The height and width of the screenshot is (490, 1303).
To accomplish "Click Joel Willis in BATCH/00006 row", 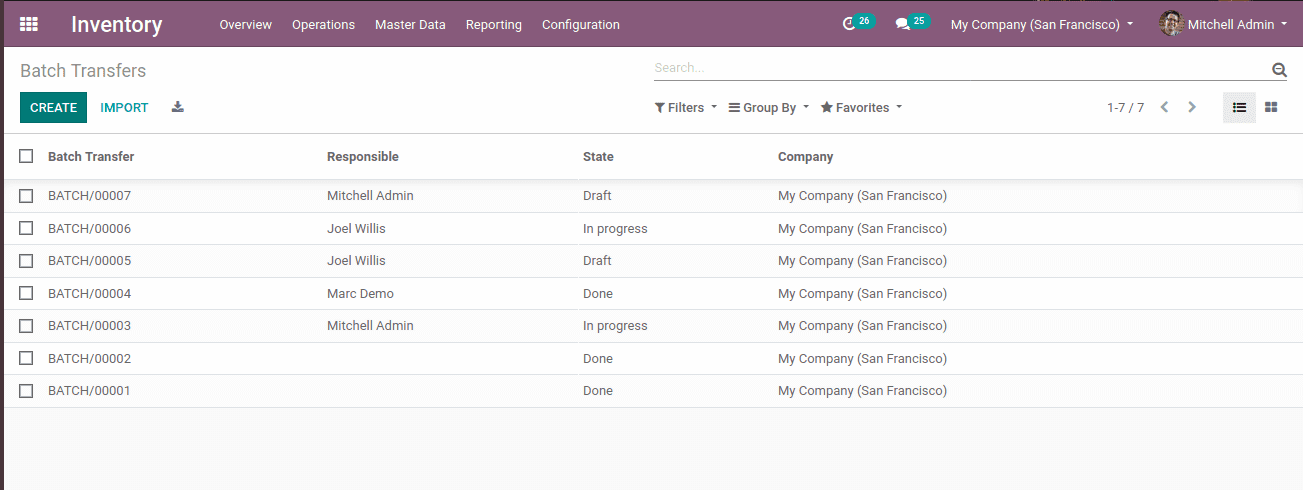I will (356, 228).
